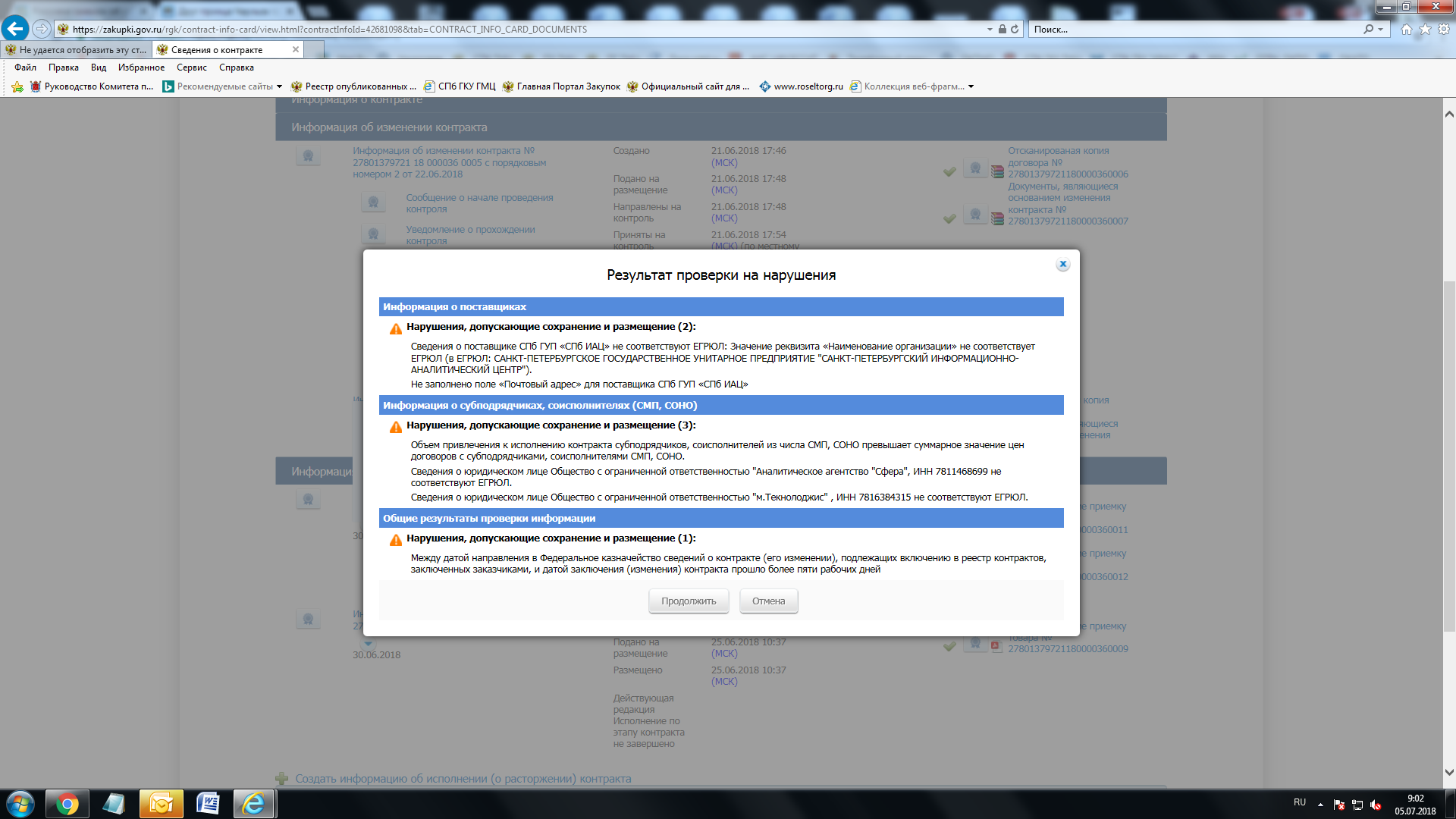This screenshot has width=1456, height=819.
Task: Click the taskbar clock showing 9:02
Action: coord(1415,805)
